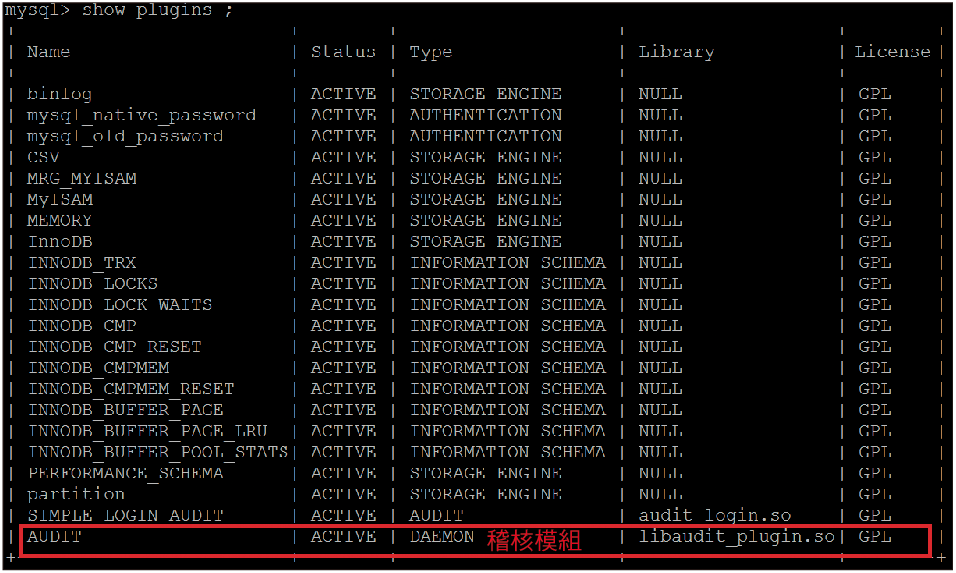Select the 'PERFORMANCE_SCHEMA' plugin name
The image size is (956, 573).
126,474
